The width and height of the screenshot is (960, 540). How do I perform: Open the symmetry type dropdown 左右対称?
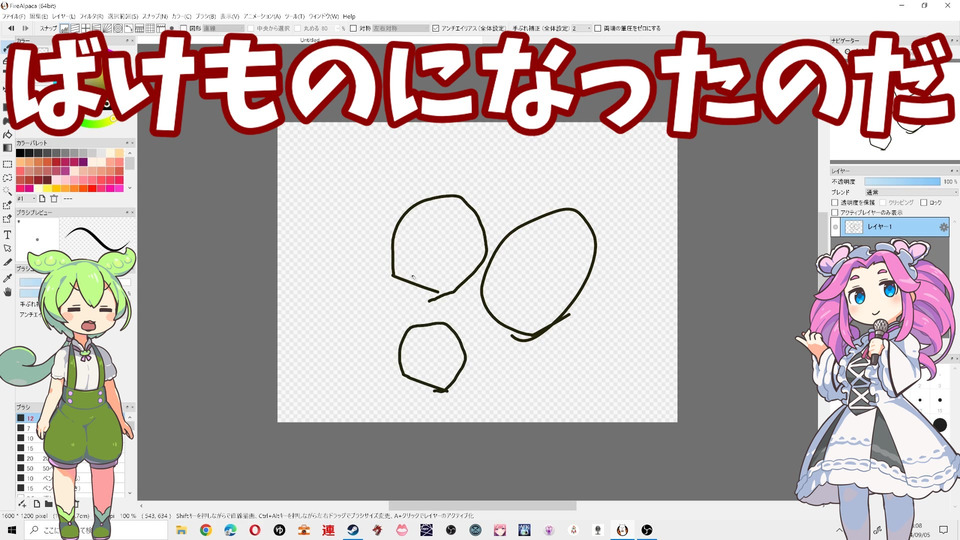tap(400, 28)
